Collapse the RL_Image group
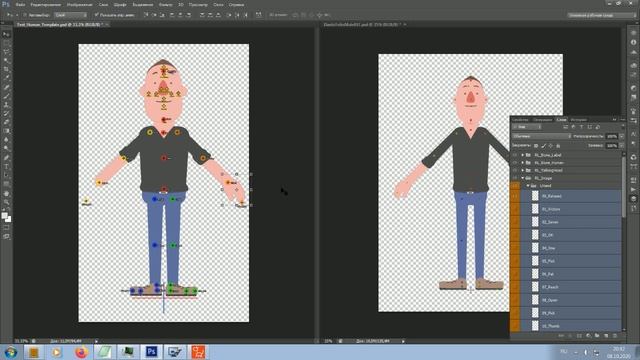This screenshot has height=360, width=640. [523, 178]
